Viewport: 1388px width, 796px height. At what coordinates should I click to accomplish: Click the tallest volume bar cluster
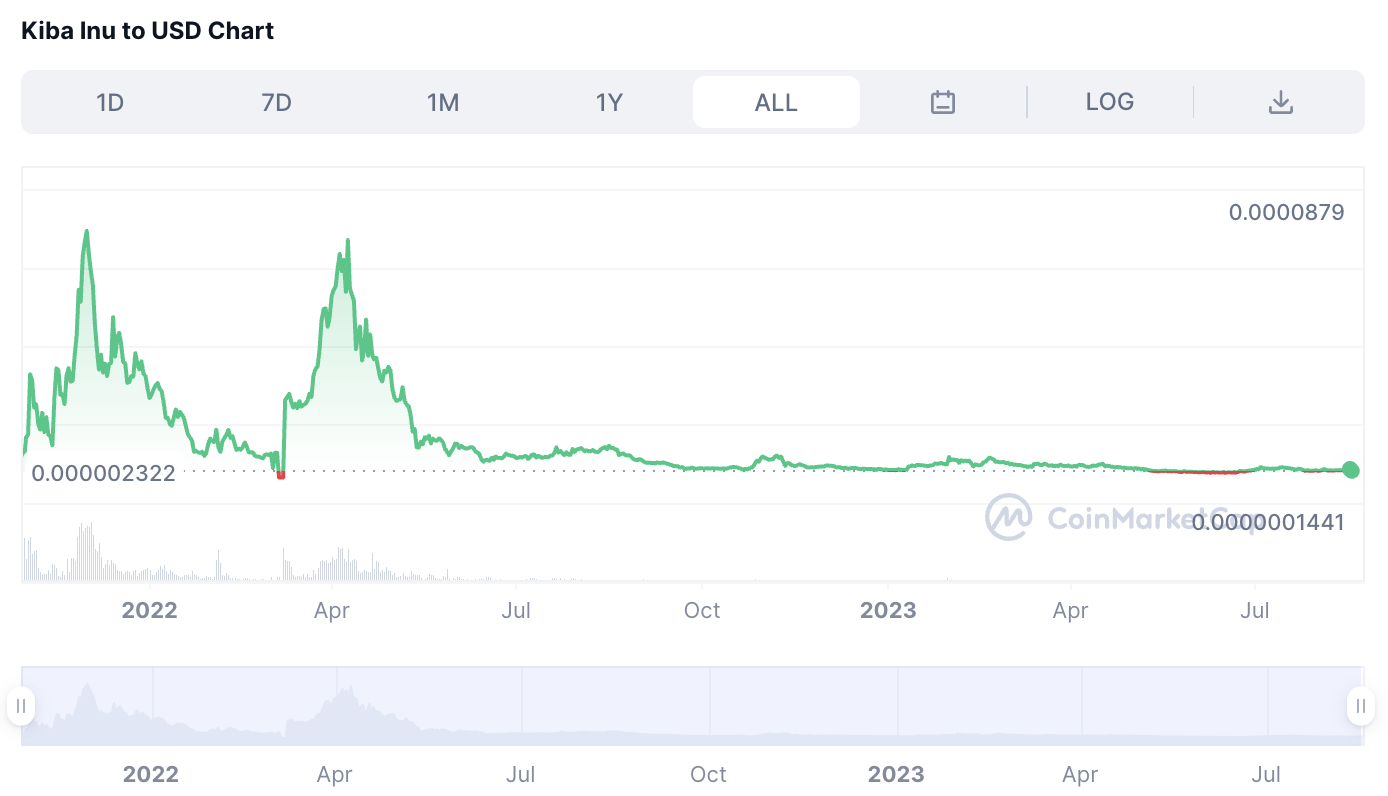point(87,550)
